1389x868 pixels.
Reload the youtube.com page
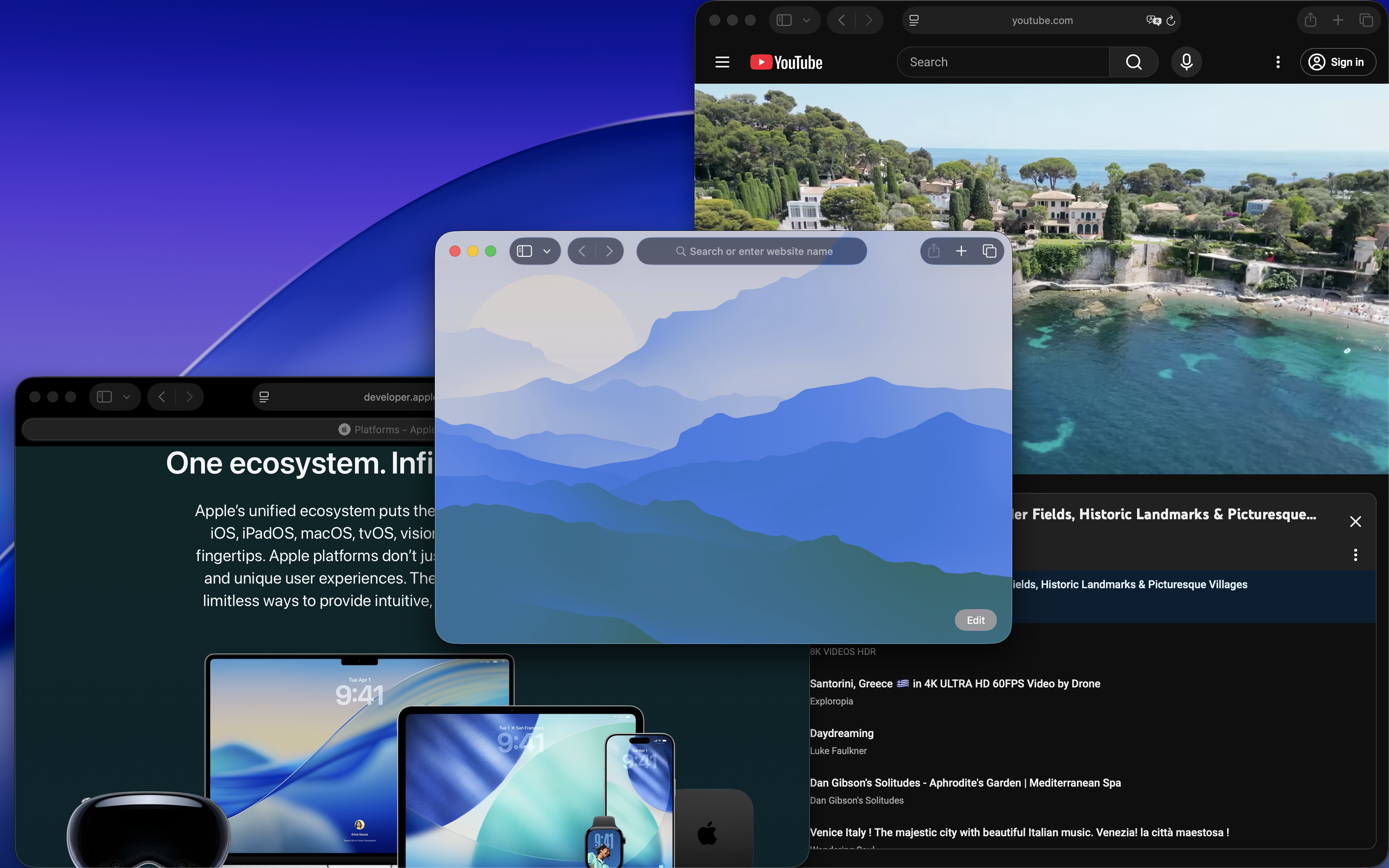click(x=1171, y=21)
